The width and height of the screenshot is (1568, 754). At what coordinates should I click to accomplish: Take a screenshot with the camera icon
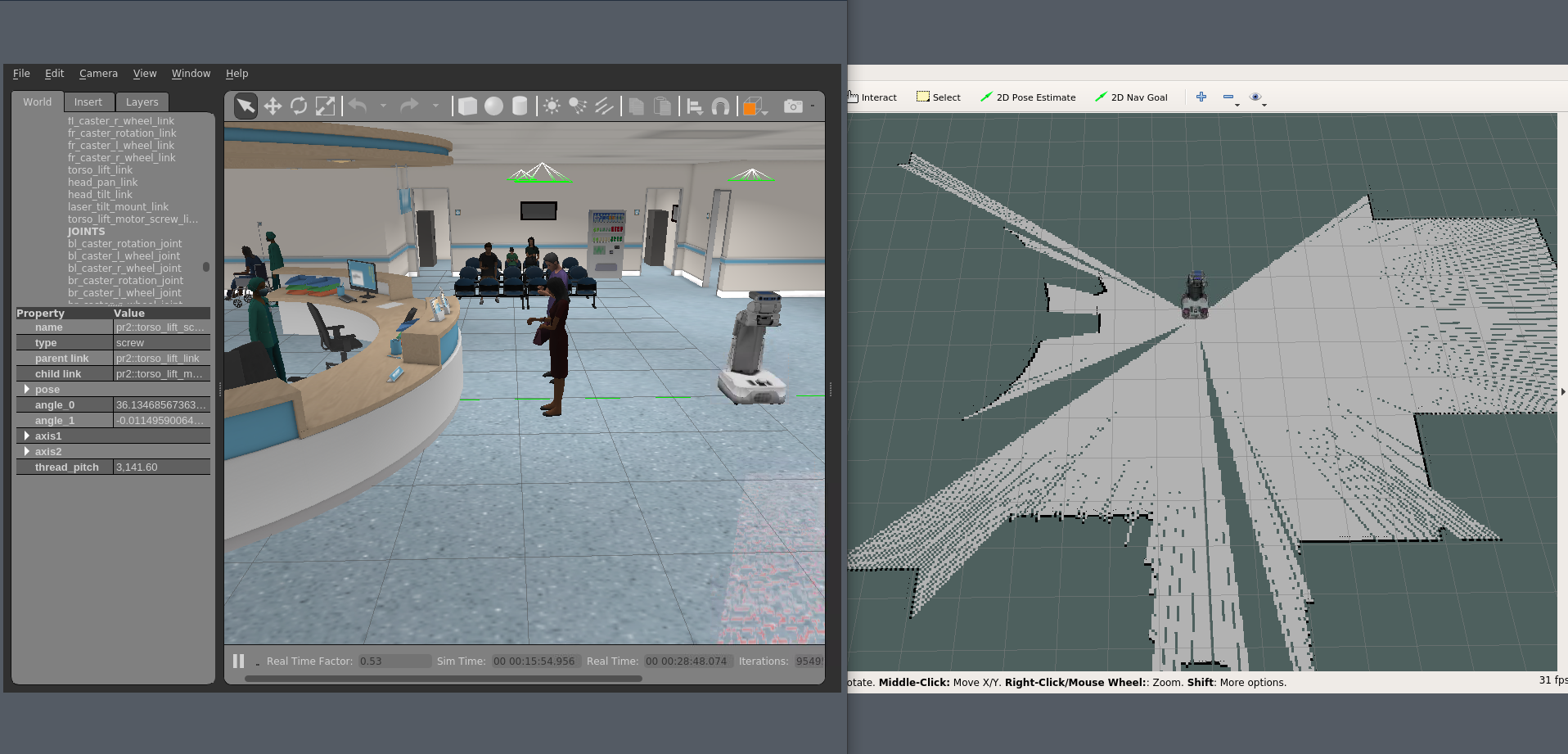(x=791, y=106)
